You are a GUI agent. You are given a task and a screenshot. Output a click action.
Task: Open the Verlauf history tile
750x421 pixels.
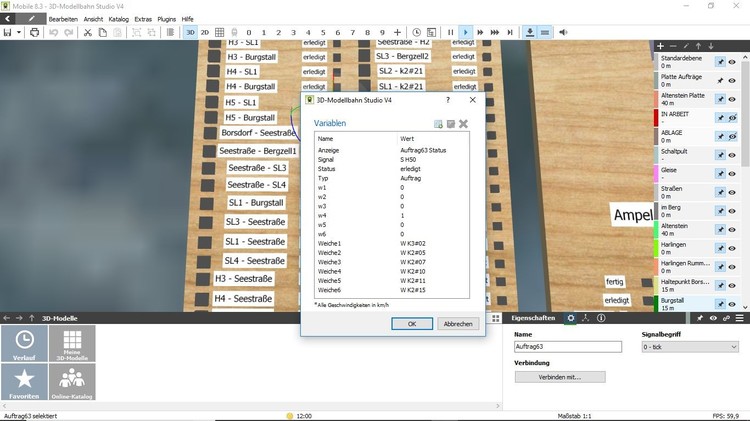pos(24,343)
